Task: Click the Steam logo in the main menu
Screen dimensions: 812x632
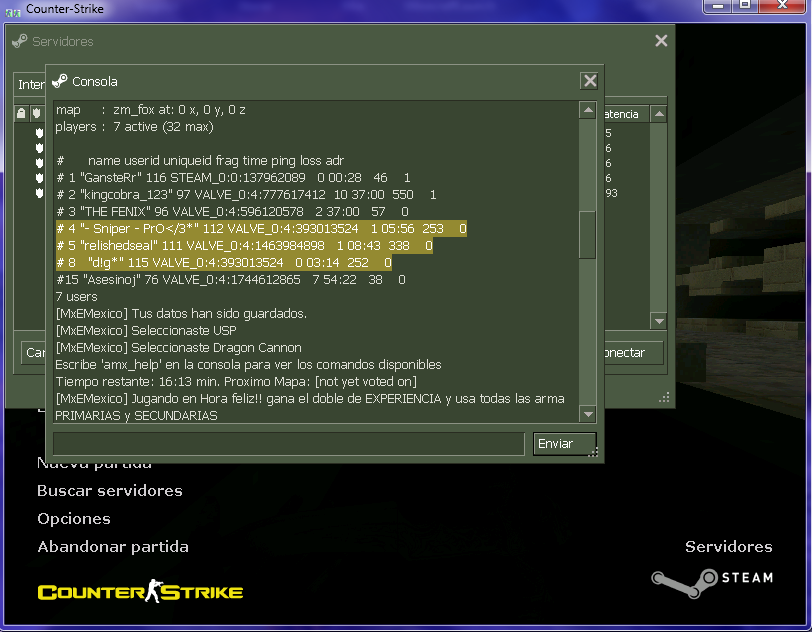Action: (712, 582)
